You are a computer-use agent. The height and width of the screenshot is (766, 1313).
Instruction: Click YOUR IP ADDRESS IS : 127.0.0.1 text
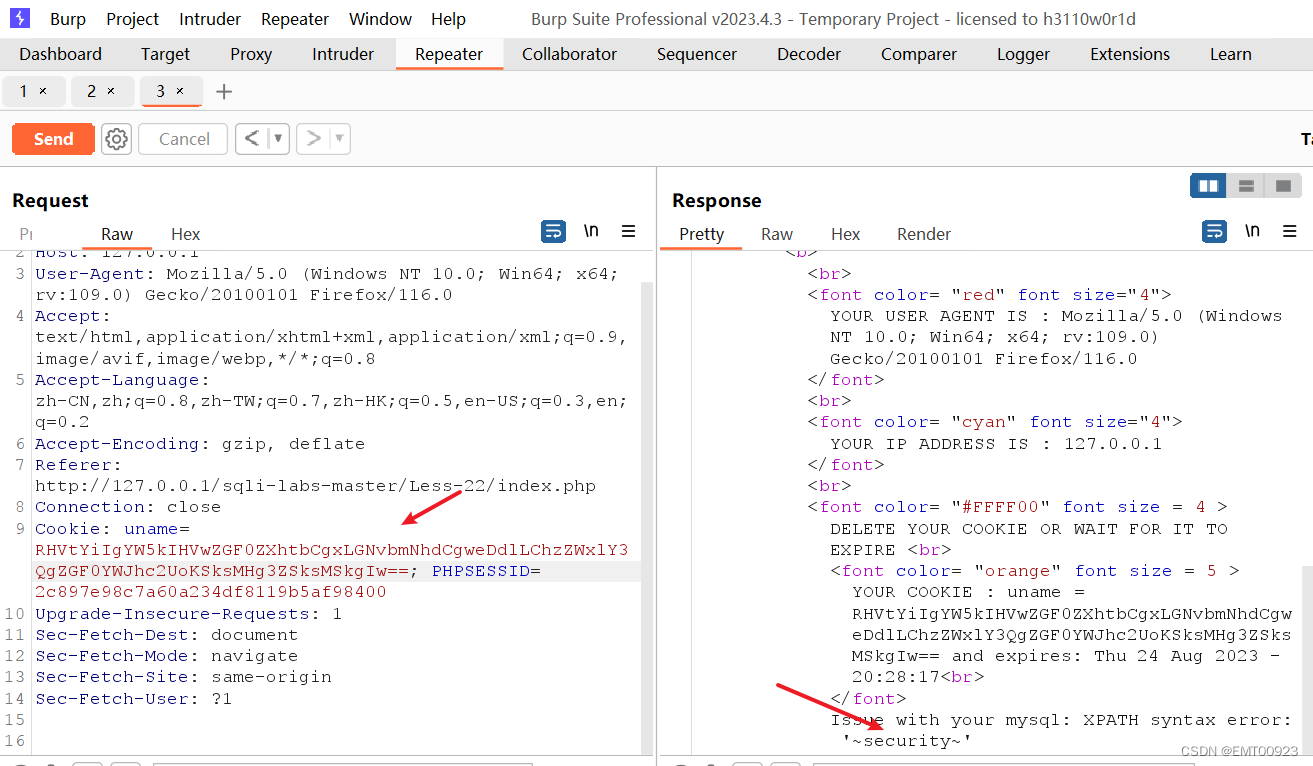[996, 444]
